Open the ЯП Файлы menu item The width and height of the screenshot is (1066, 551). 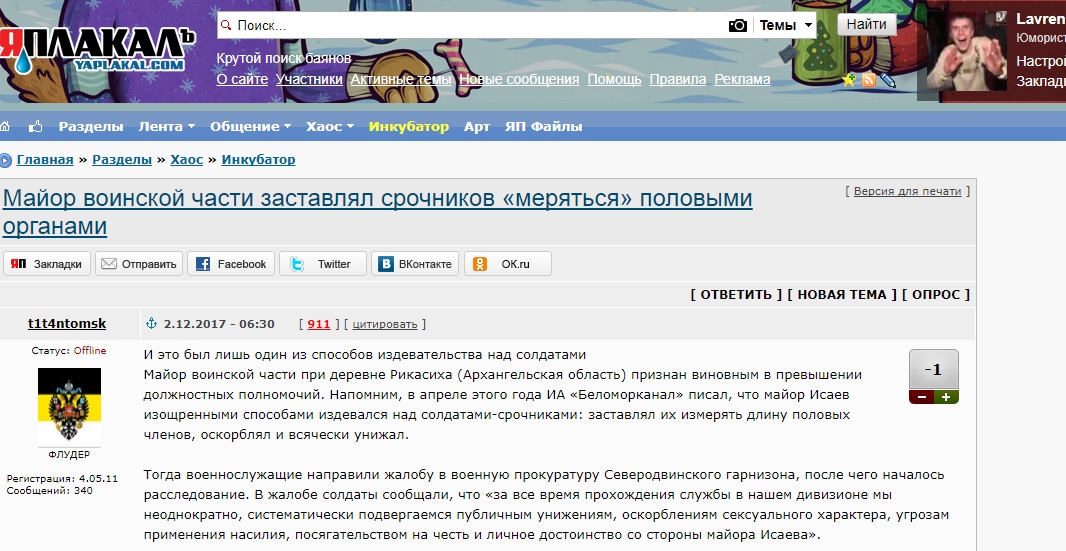(543, 127)
